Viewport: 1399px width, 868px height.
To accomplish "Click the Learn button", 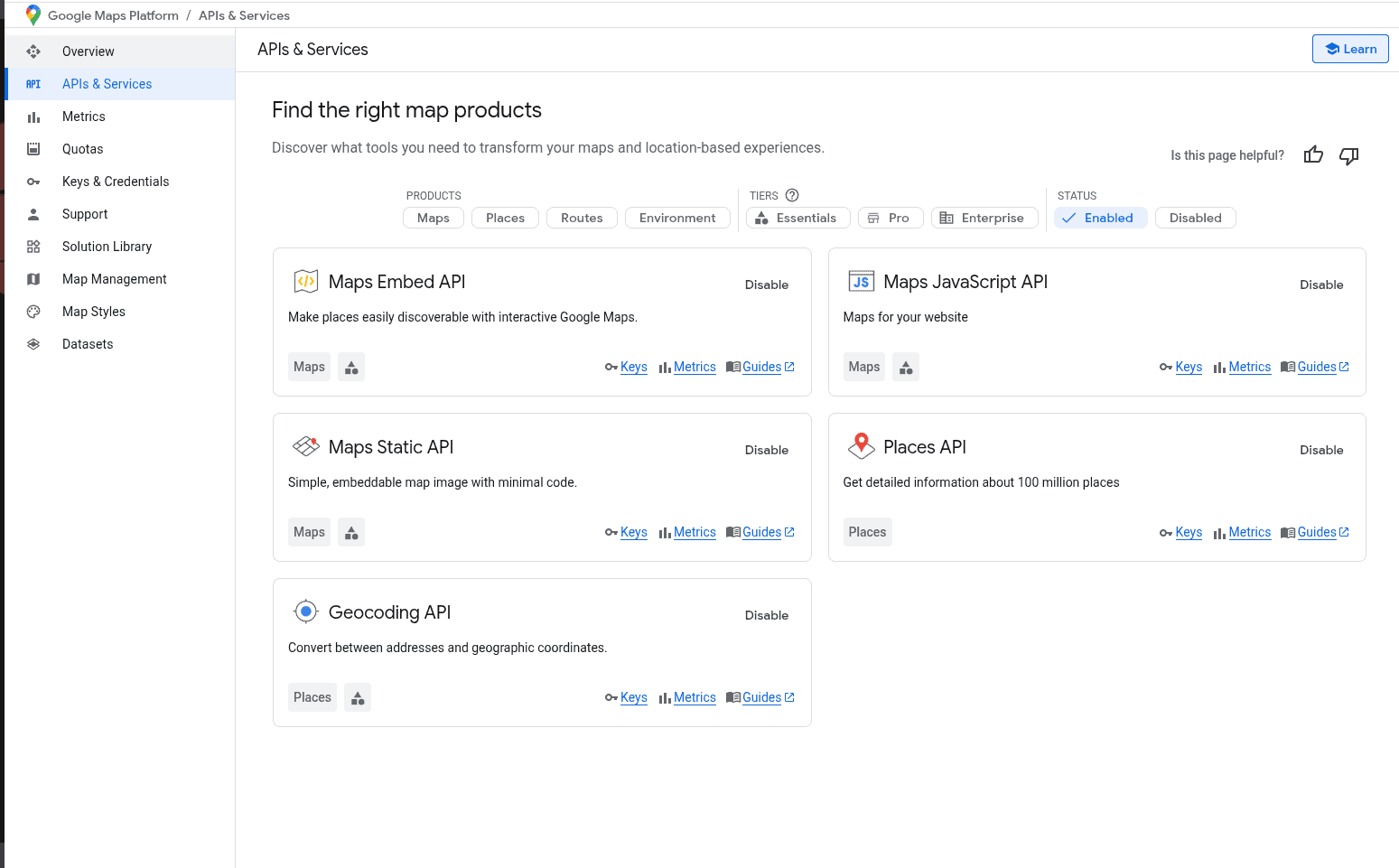I will click(1350, 49).
